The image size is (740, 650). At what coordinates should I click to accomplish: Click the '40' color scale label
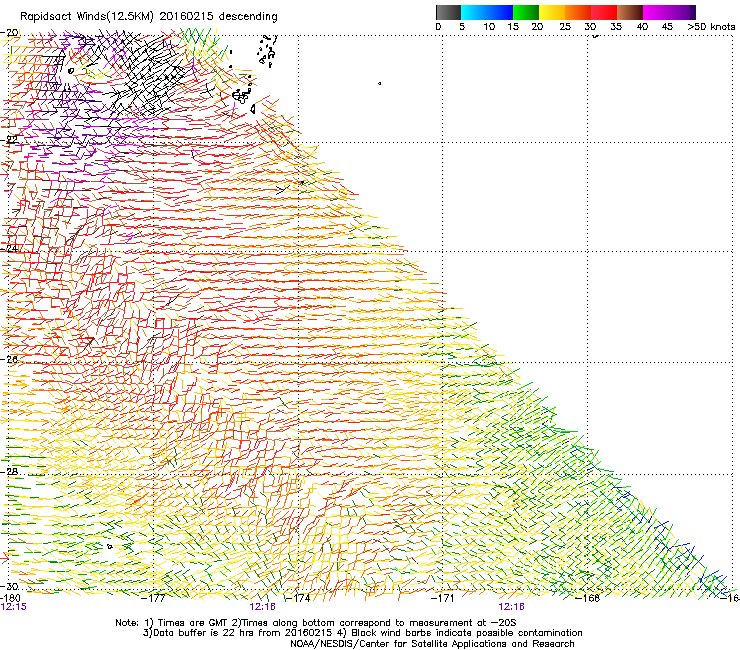[x=642, y=27]
